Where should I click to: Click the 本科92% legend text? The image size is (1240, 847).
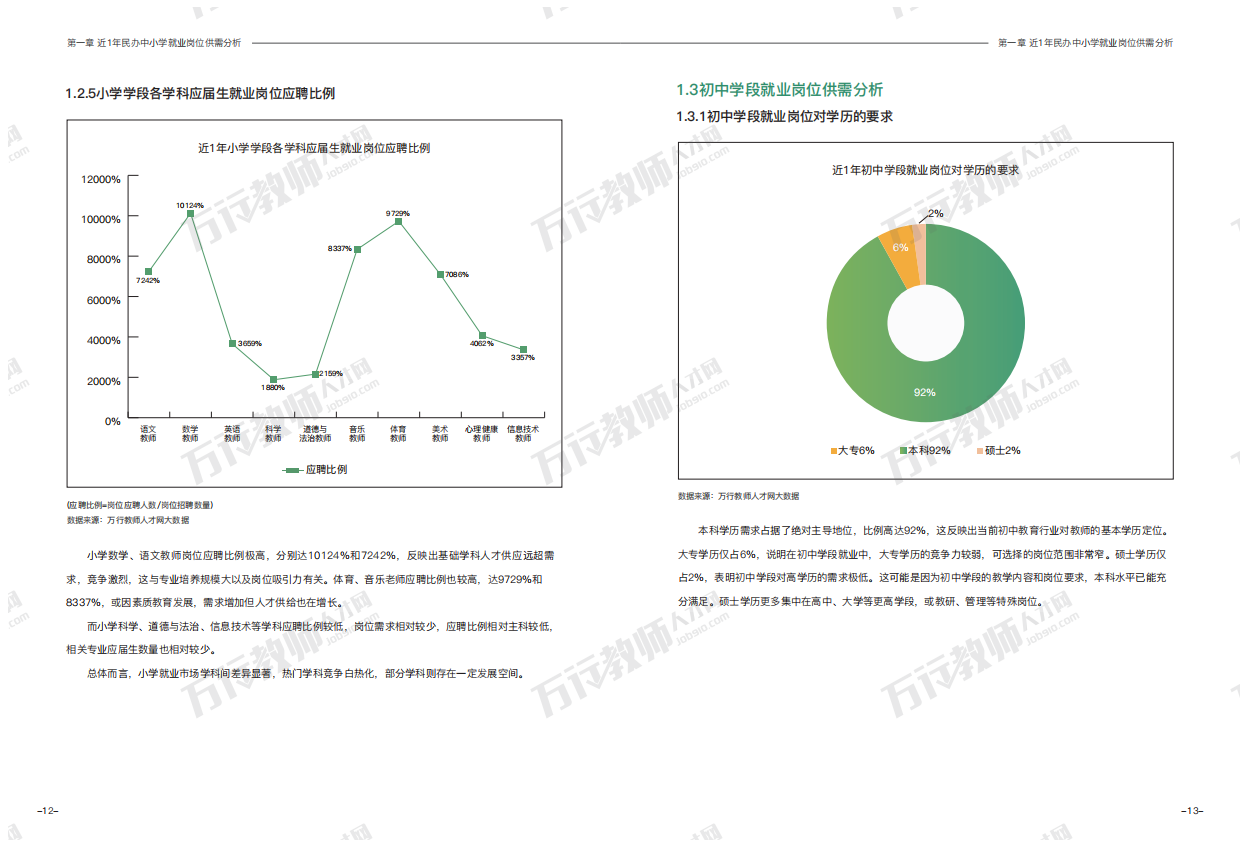click(x=928, y=451)
